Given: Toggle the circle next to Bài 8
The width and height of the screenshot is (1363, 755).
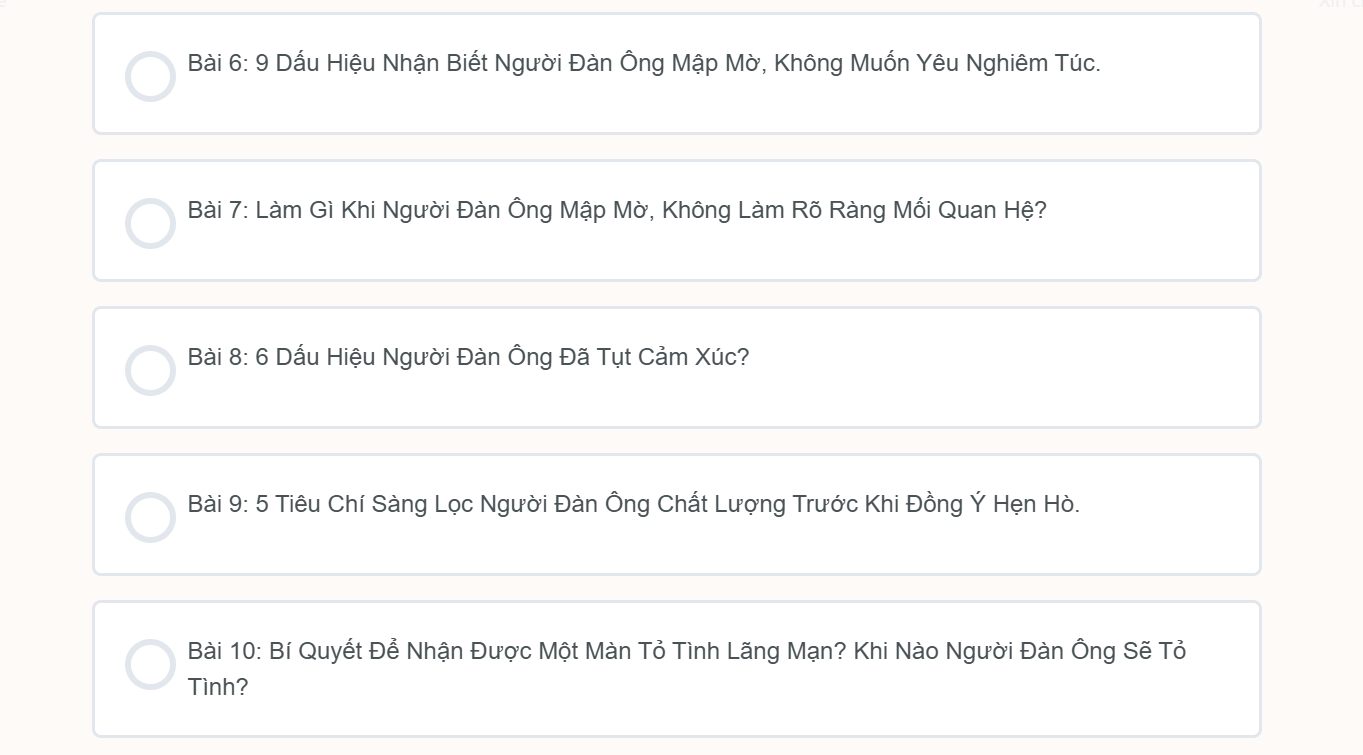Looking at the screenshot, I should (150, 370).
